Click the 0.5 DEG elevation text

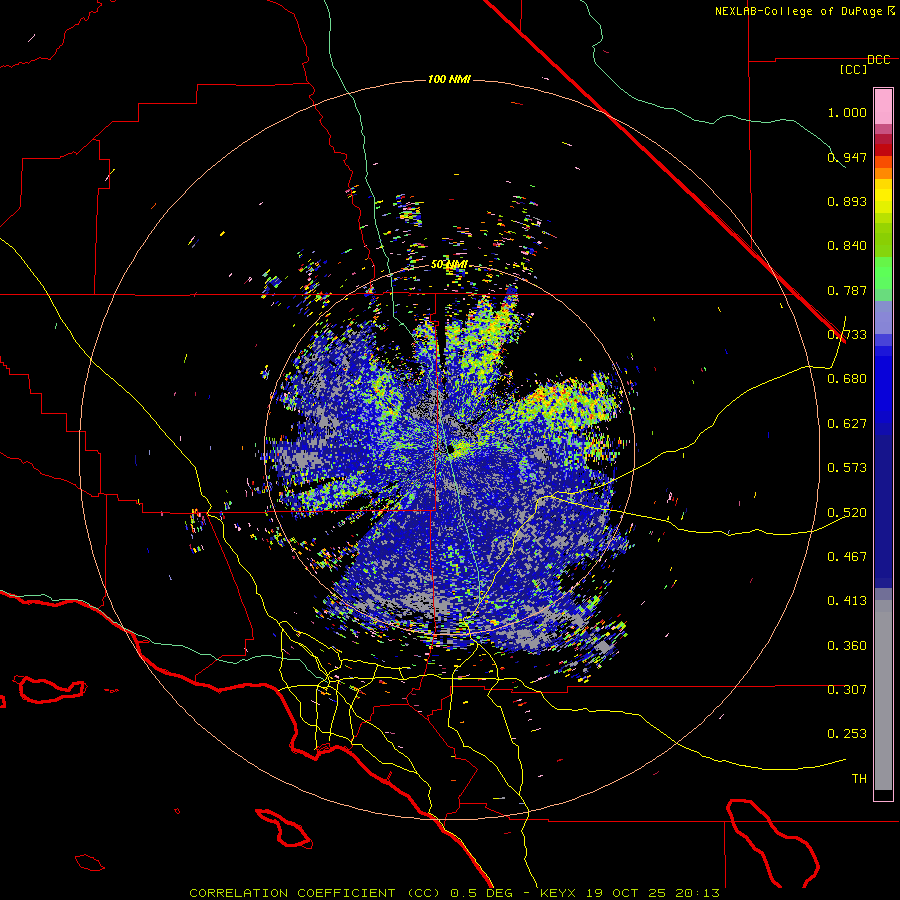click(483, 893)
